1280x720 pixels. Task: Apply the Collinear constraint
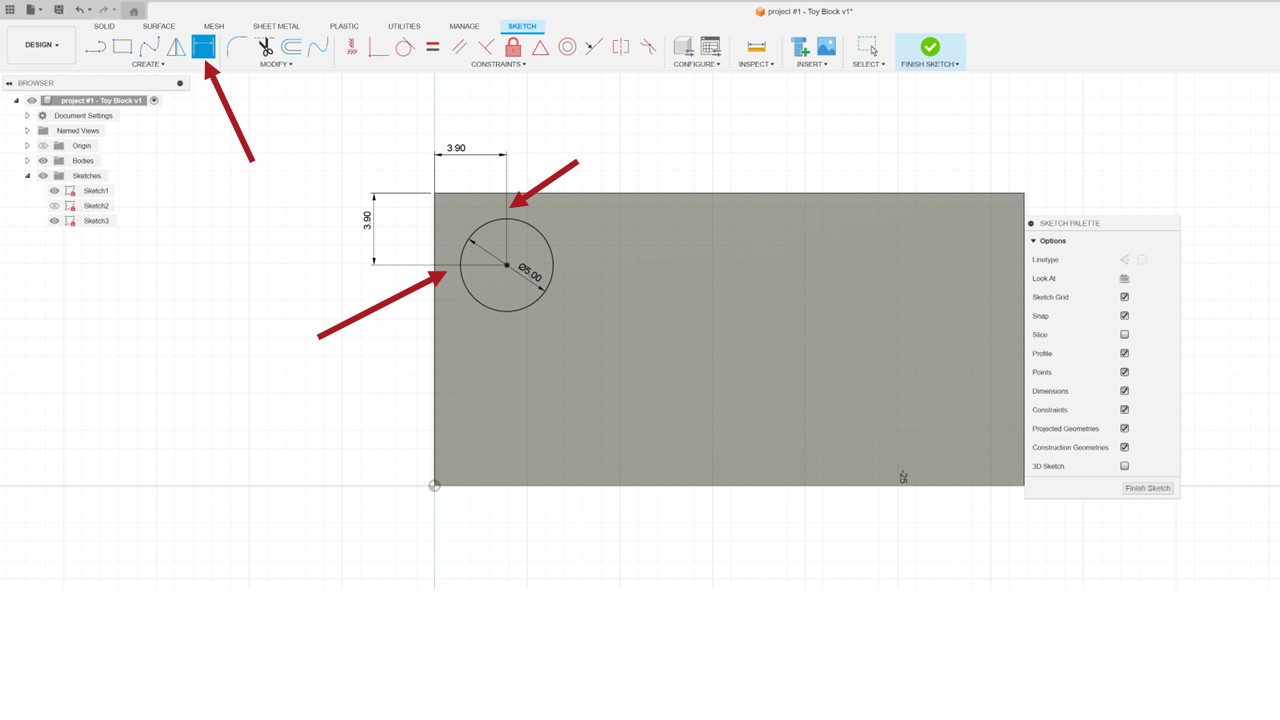594,46
